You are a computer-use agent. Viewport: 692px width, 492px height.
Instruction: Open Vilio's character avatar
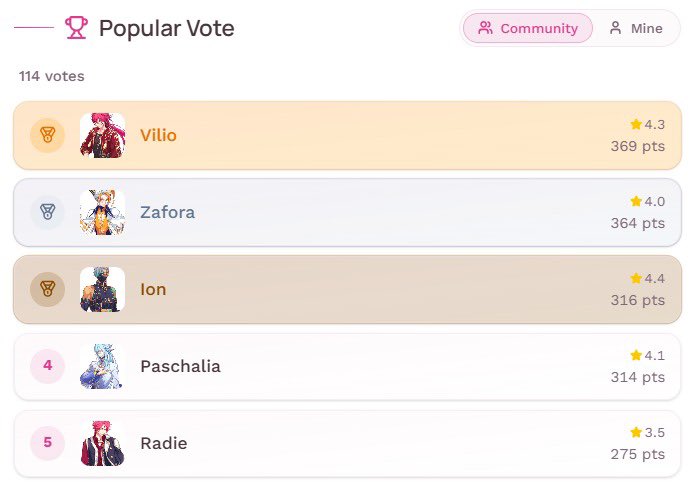click(102, 135)
